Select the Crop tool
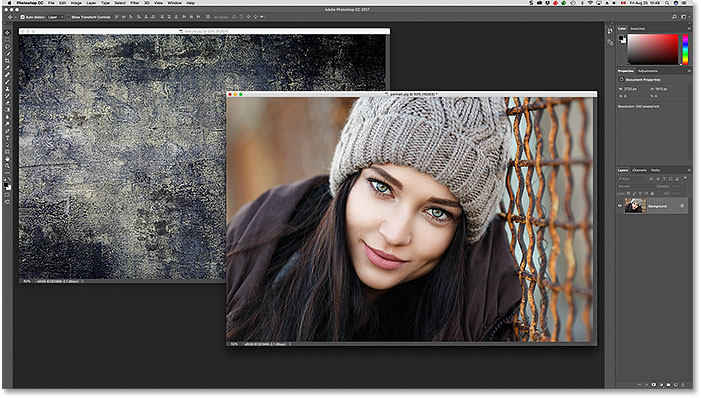The height and width of the screenshot is (398, 701). [7, 60]
